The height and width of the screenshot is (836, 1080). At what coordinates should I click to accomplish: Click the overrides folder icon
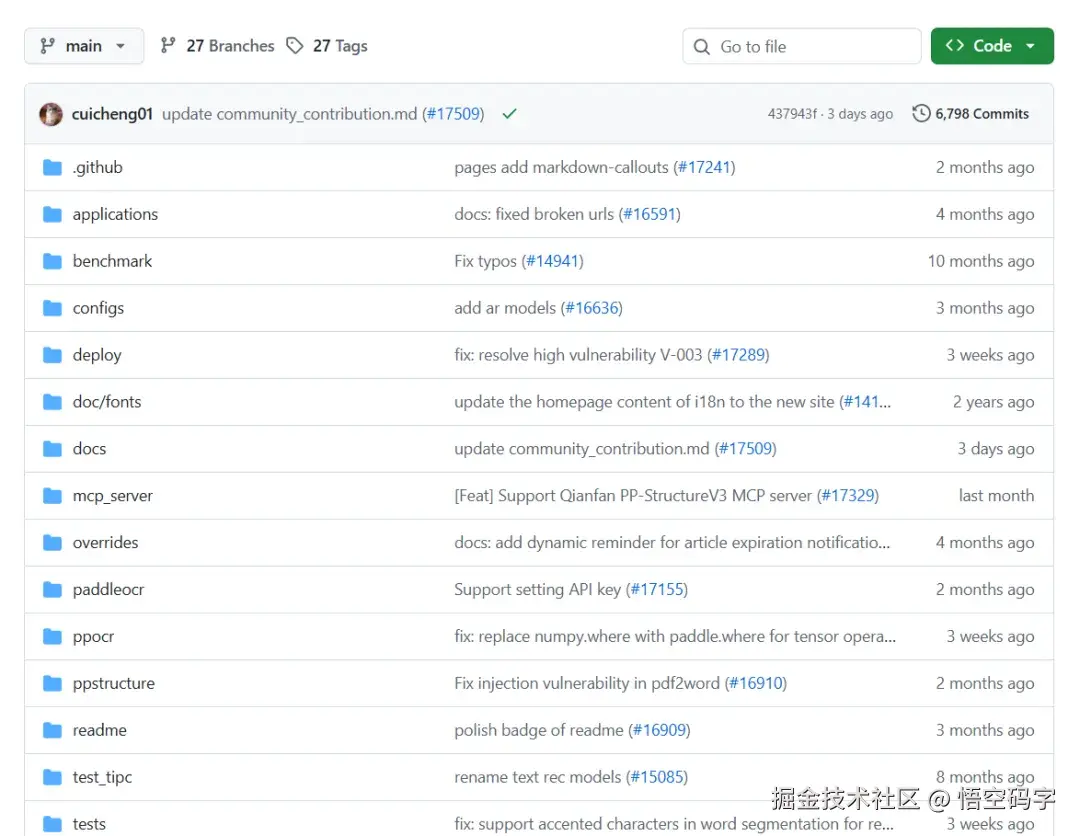[52, 543]
